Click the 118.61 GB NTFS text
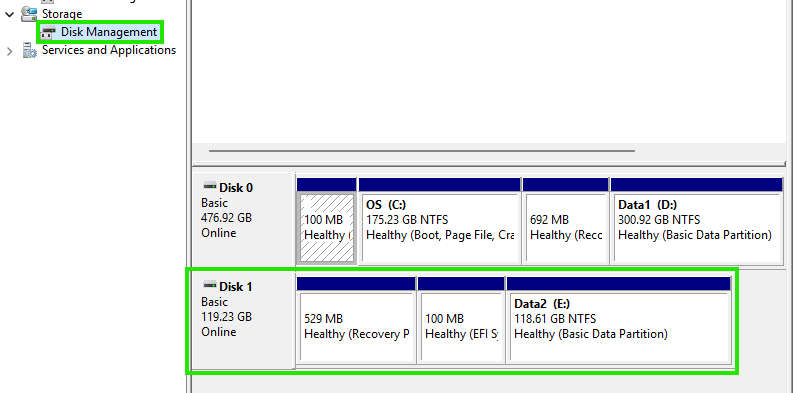 [x=555, y=319]
